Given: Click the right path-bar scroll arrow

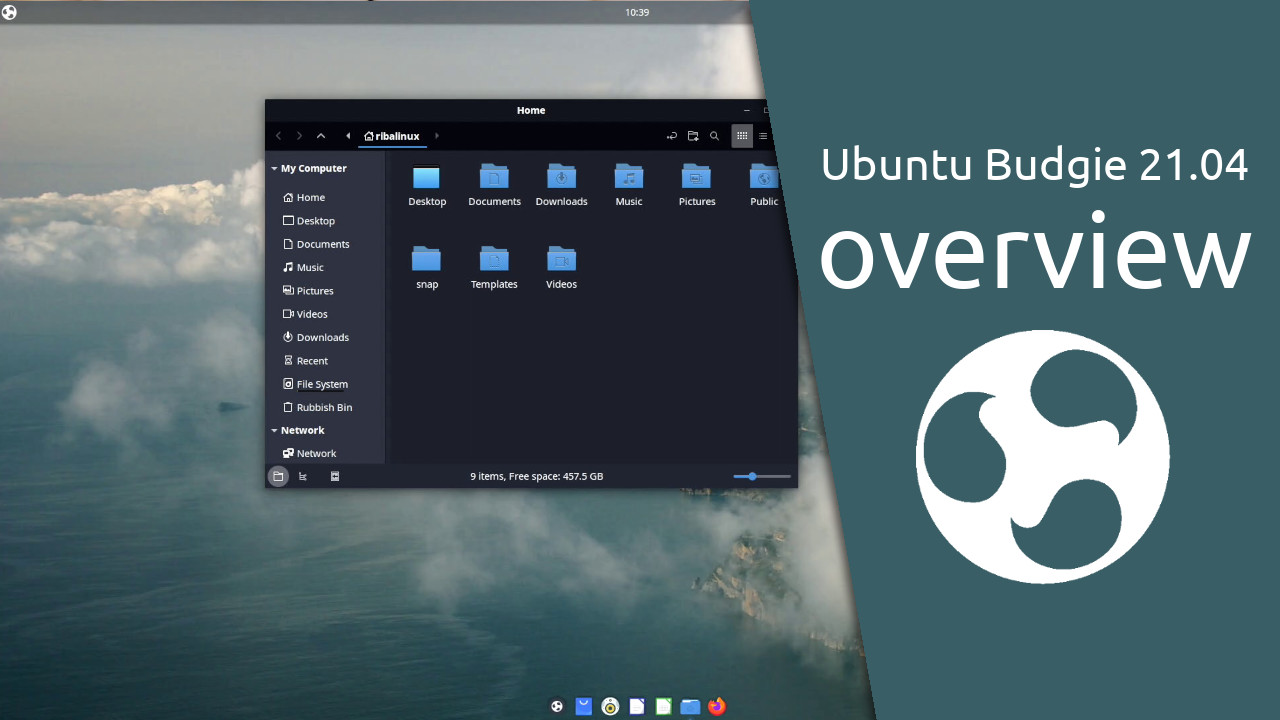Looking at the screenshot, I should tap(436, 136).
